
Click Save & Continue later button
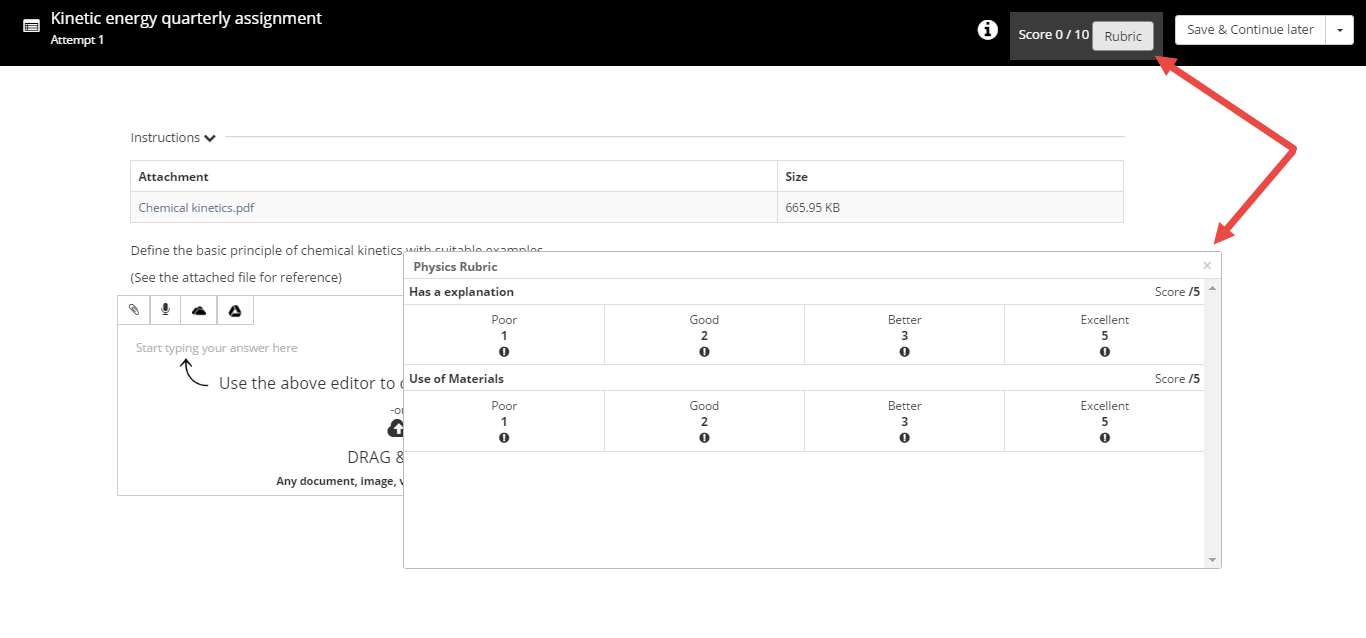[x=1250, y=30]
